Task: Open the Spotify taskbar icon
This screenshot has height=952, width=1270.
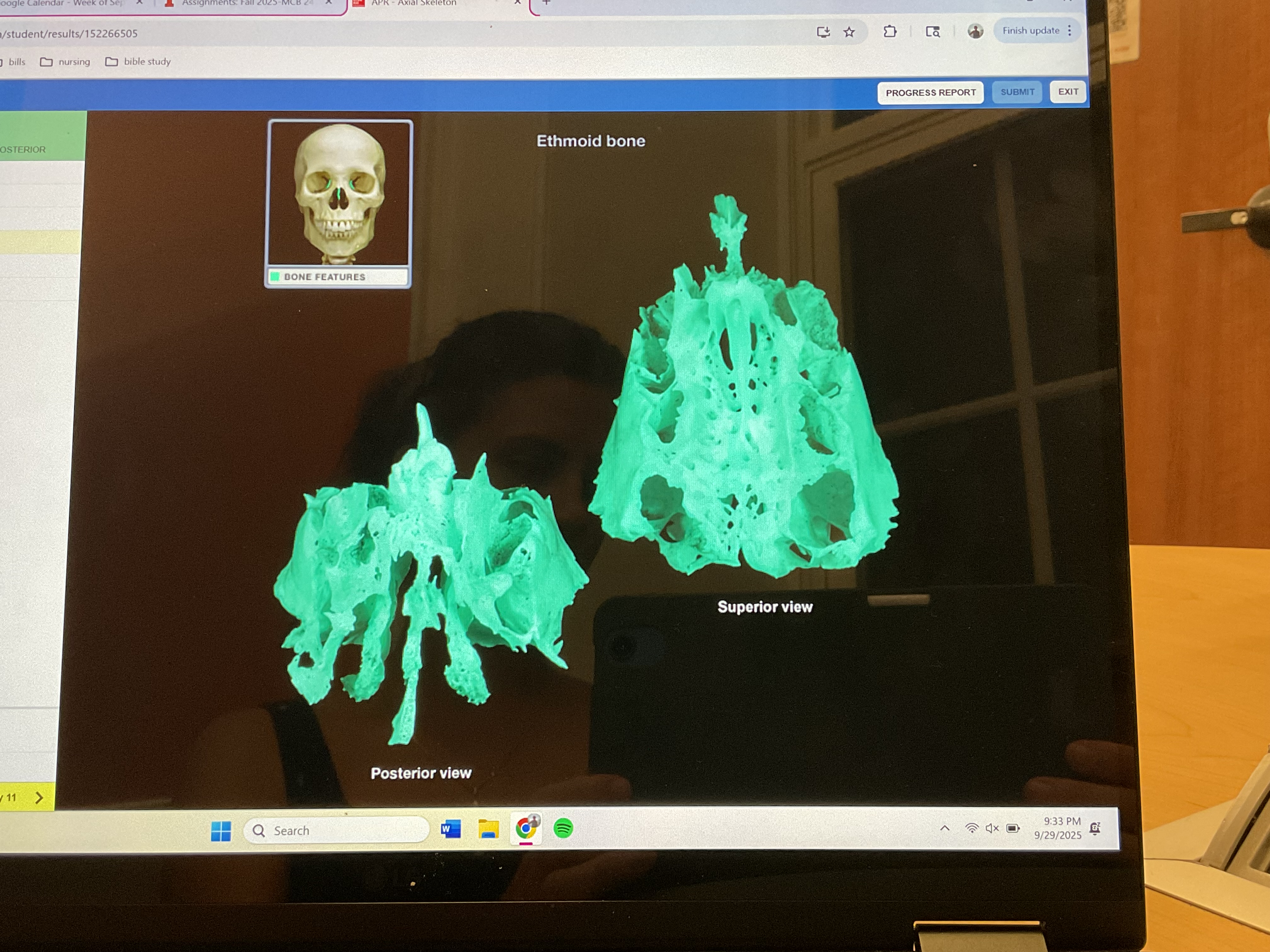Action: (x=563, y=828)
